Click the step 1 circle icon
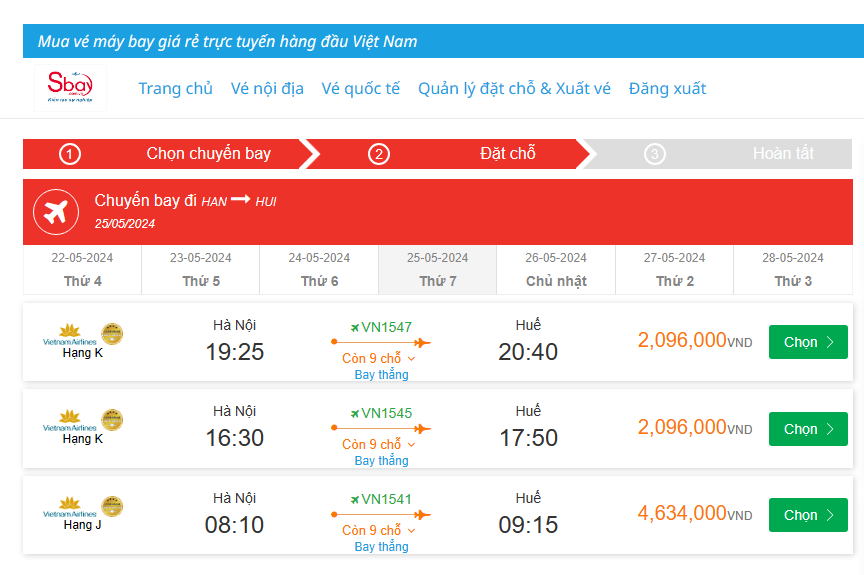This screenshot has height=575, width=864. 70,154
